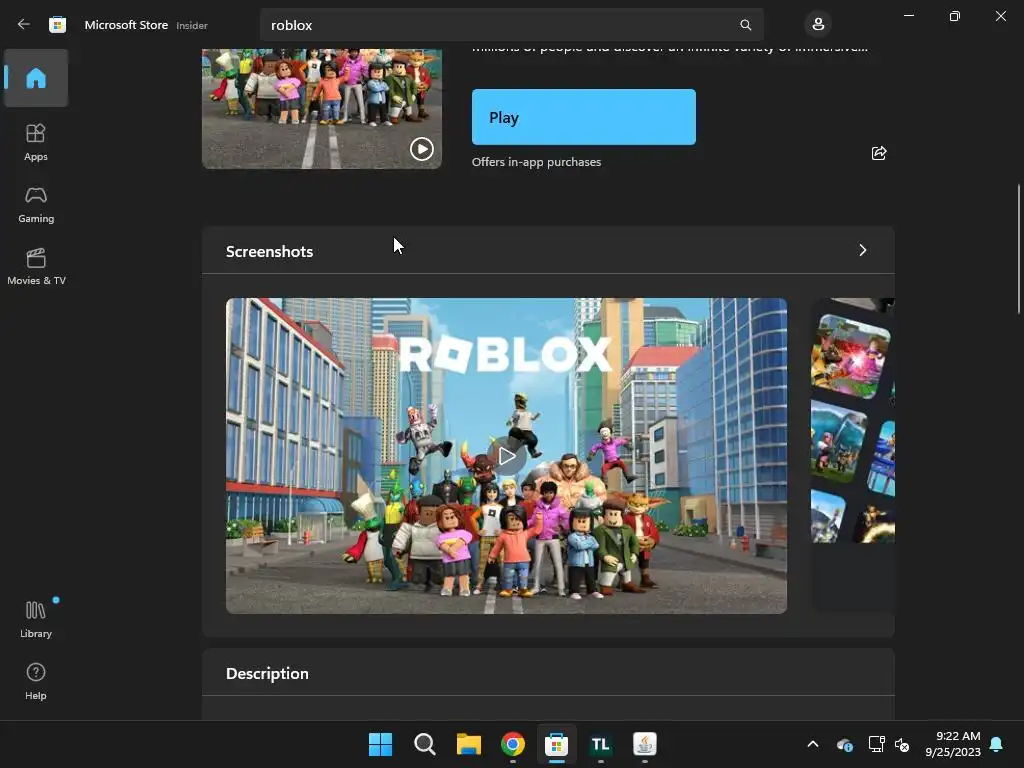The height and width of the screenshot is (768, 1024).
Task: Switch to the Gaming section
Action: (36, 204)
